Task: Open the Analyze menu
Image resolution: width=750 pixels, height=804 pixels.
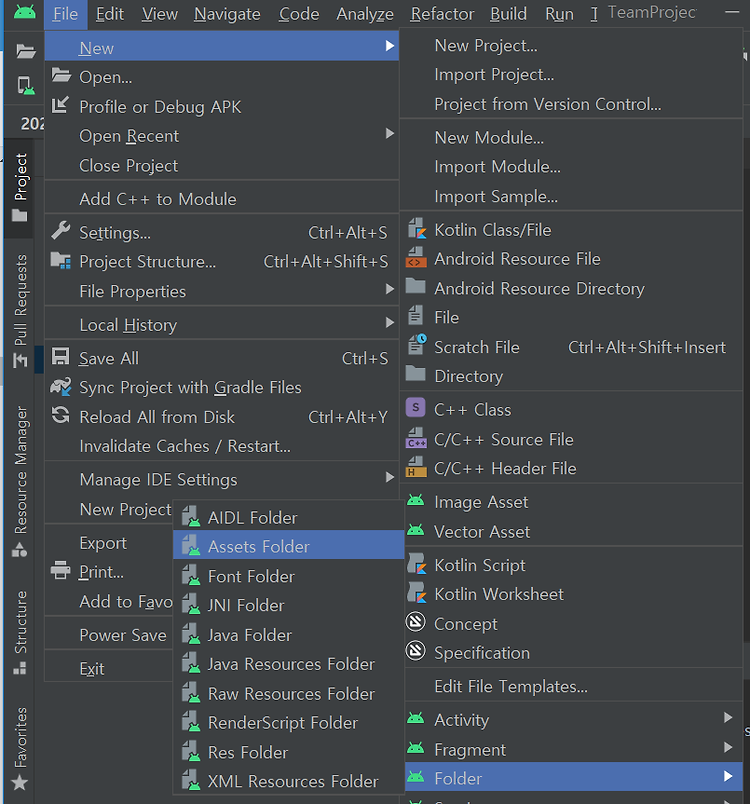Action: click(x=365, y=14)
